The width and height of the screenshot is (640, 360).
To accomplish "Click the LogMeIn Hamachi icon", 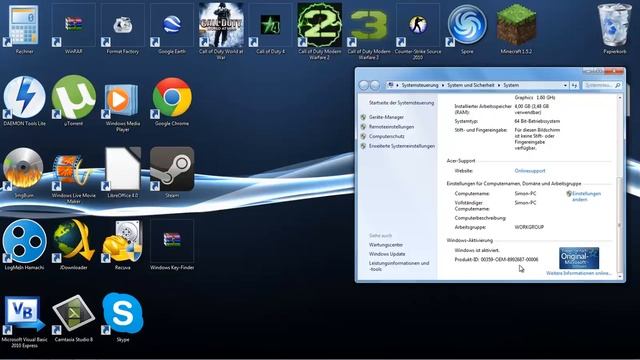I will [24, 242].
